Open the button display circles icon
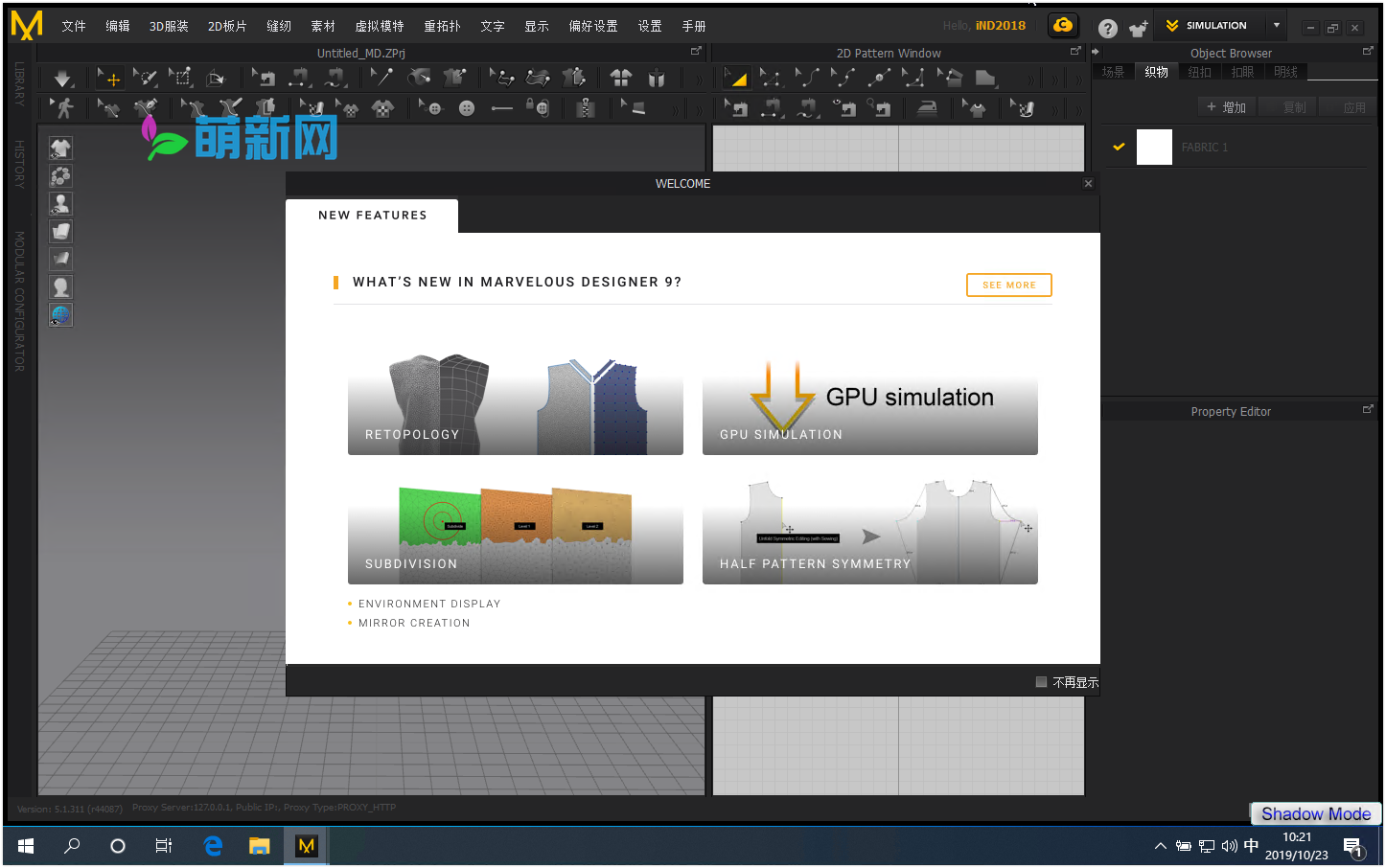 click(60, 175)
